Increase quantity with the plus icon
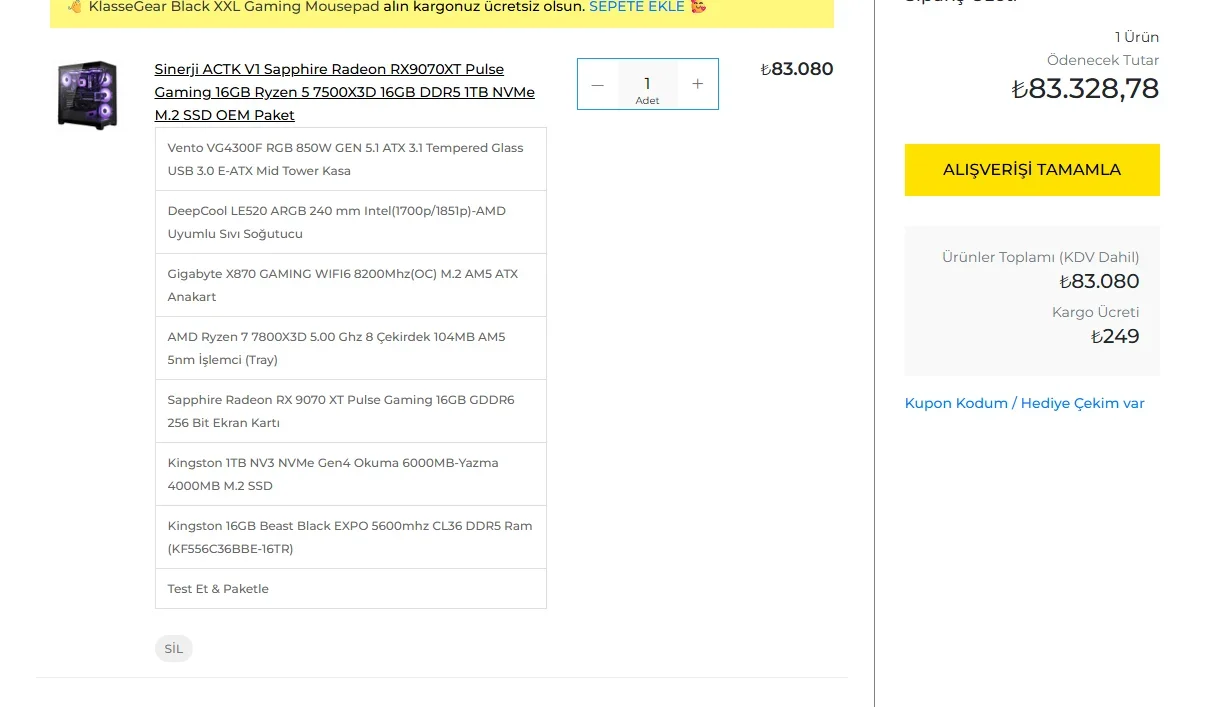The height and width of the screenshot is (707, 1213). point(698,84)
